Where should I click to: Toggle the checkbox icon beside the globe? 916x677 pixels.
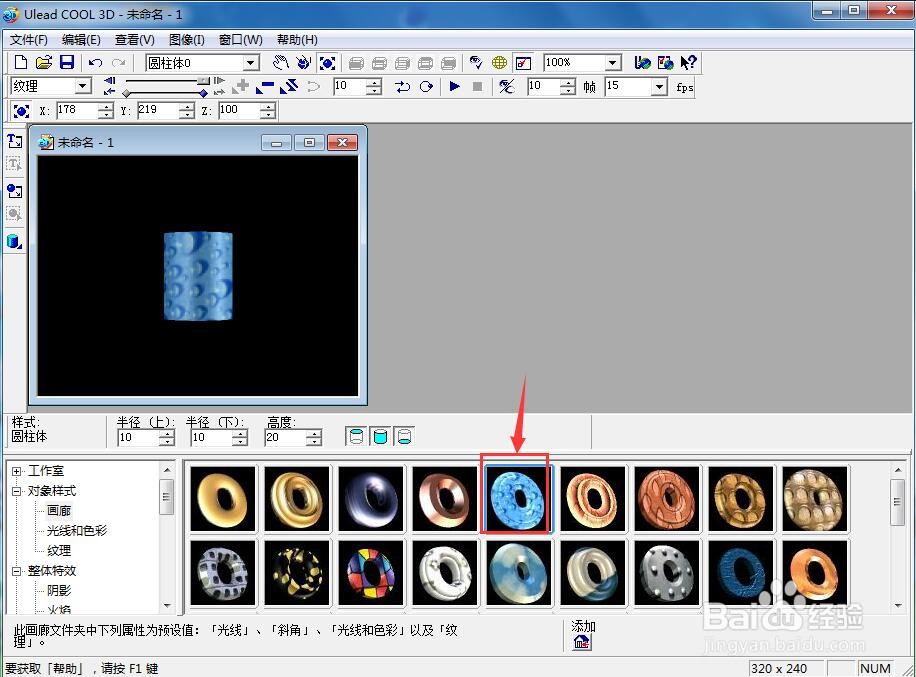pos(523,63)
